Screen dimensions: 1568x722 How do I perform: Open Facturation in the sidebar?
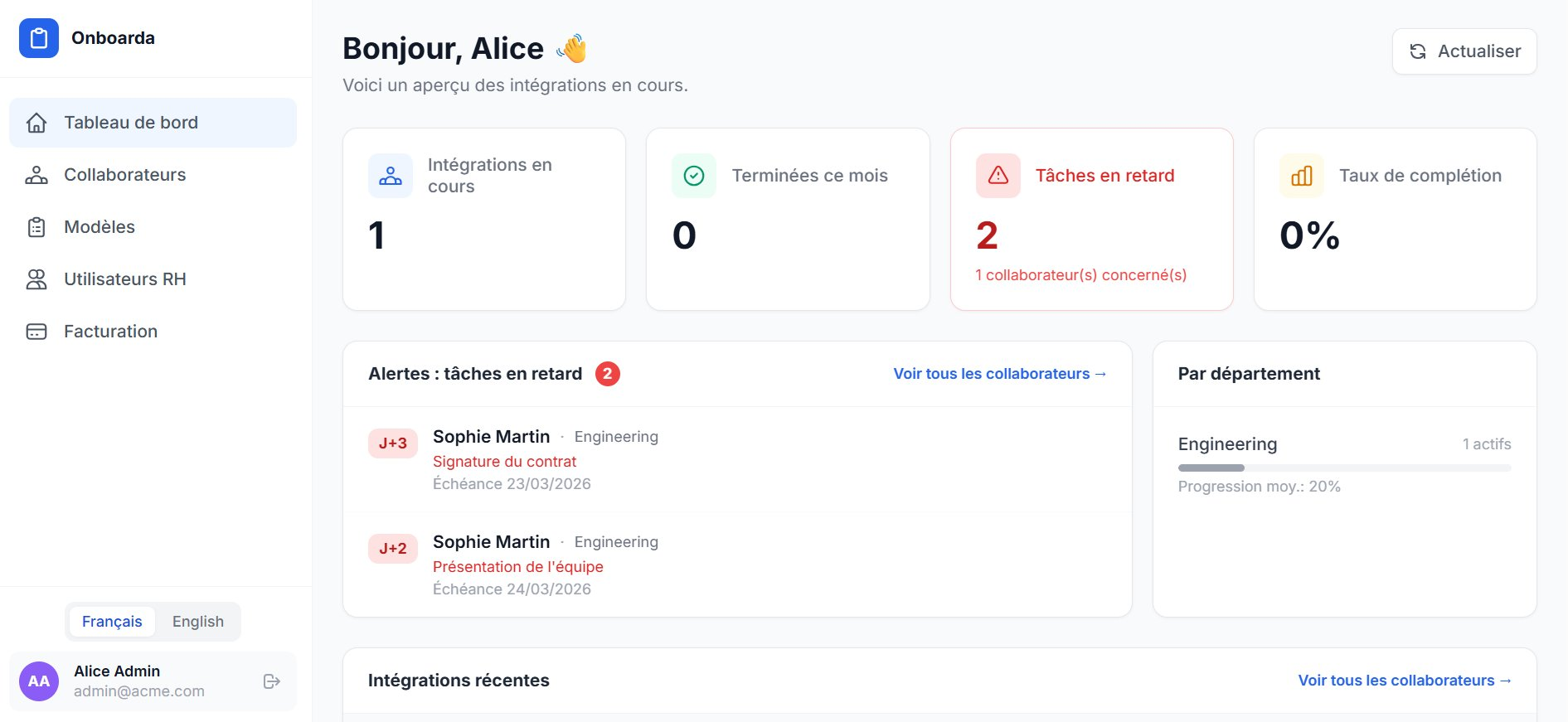(x=153, y=332)
